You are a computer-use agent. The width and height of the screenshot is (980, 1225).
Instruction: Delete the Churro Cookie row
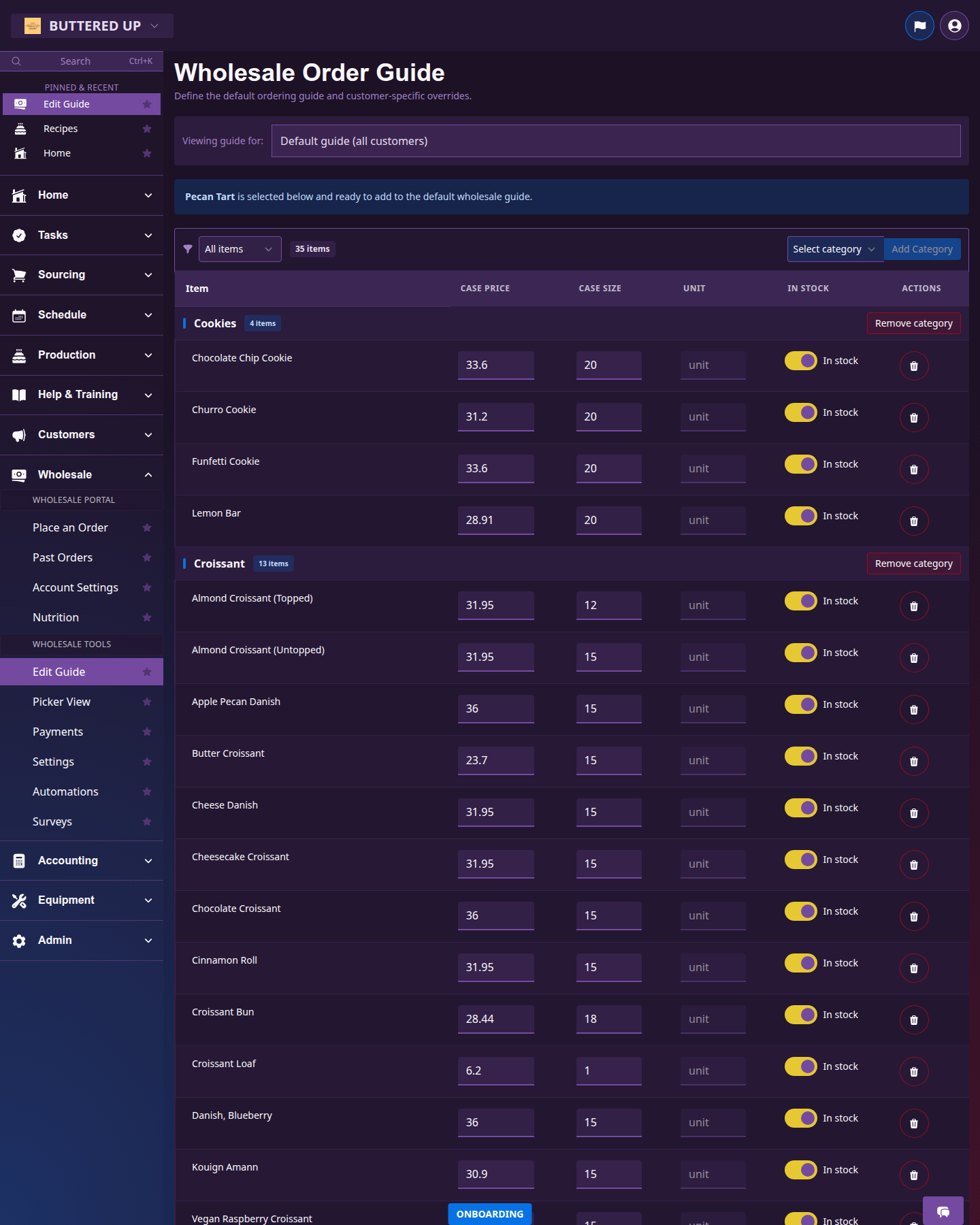pos(914,418)
